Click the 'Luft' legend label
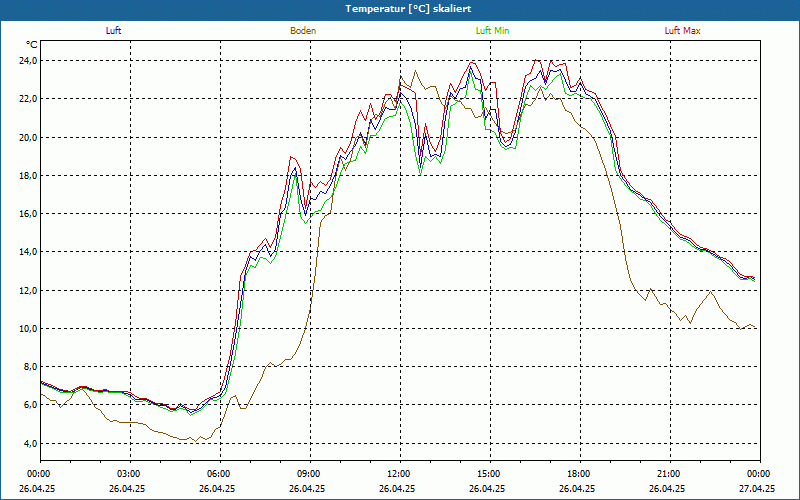 pos(113,31)
